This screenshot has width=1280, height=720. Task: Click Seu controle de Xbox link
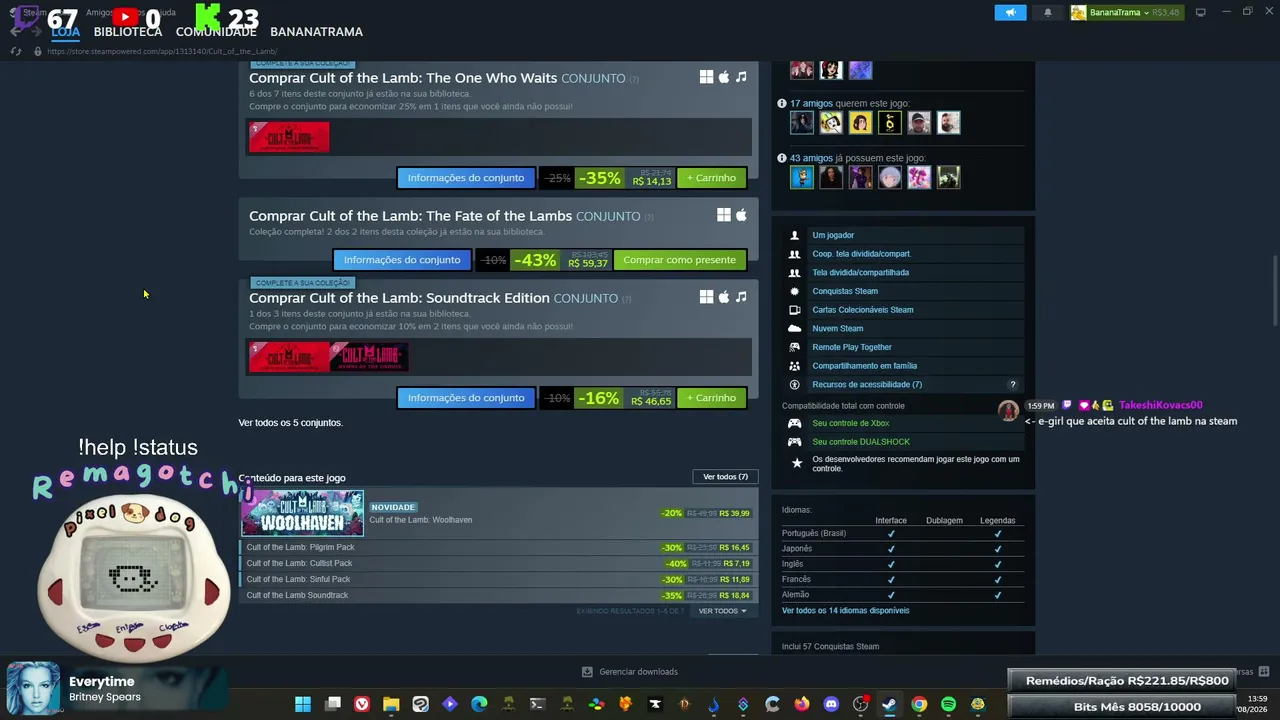click(x=851, y=424)
